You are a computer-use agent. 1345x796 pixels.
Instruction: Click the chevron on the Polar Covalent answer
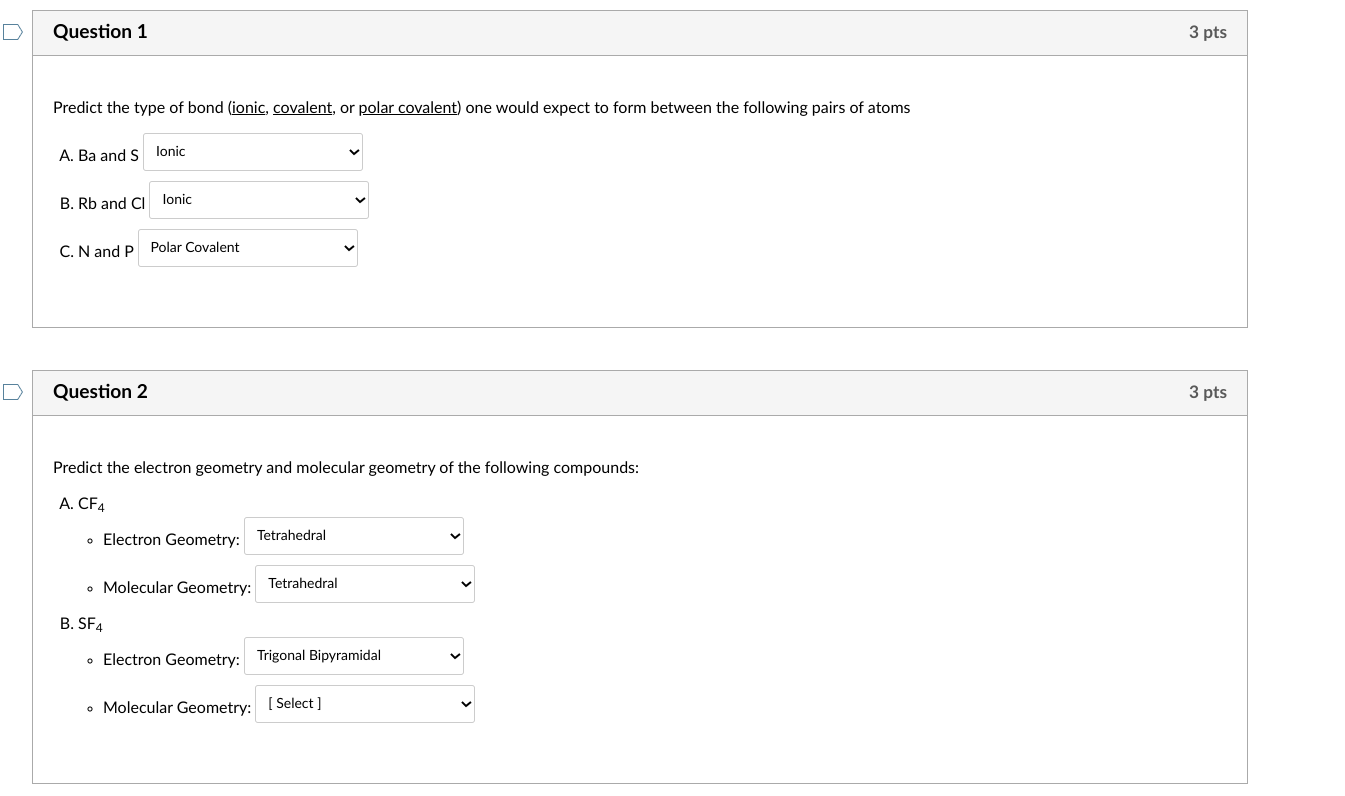coord(348,247)
